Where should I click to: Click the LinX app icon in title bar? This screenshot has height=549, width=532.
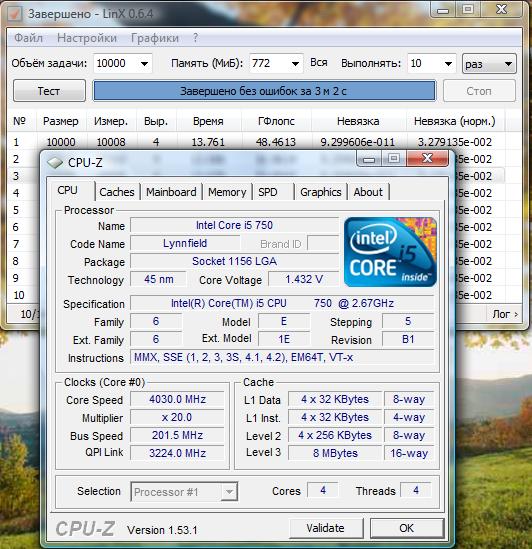pos(15,13)
